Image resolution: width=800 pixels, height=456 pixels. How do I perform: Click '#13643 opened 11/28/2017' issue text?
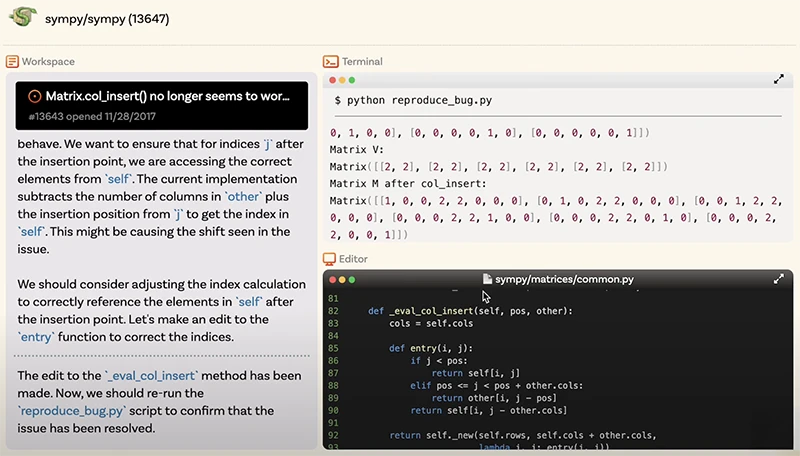pyautogui.click(x=92, y=116)
